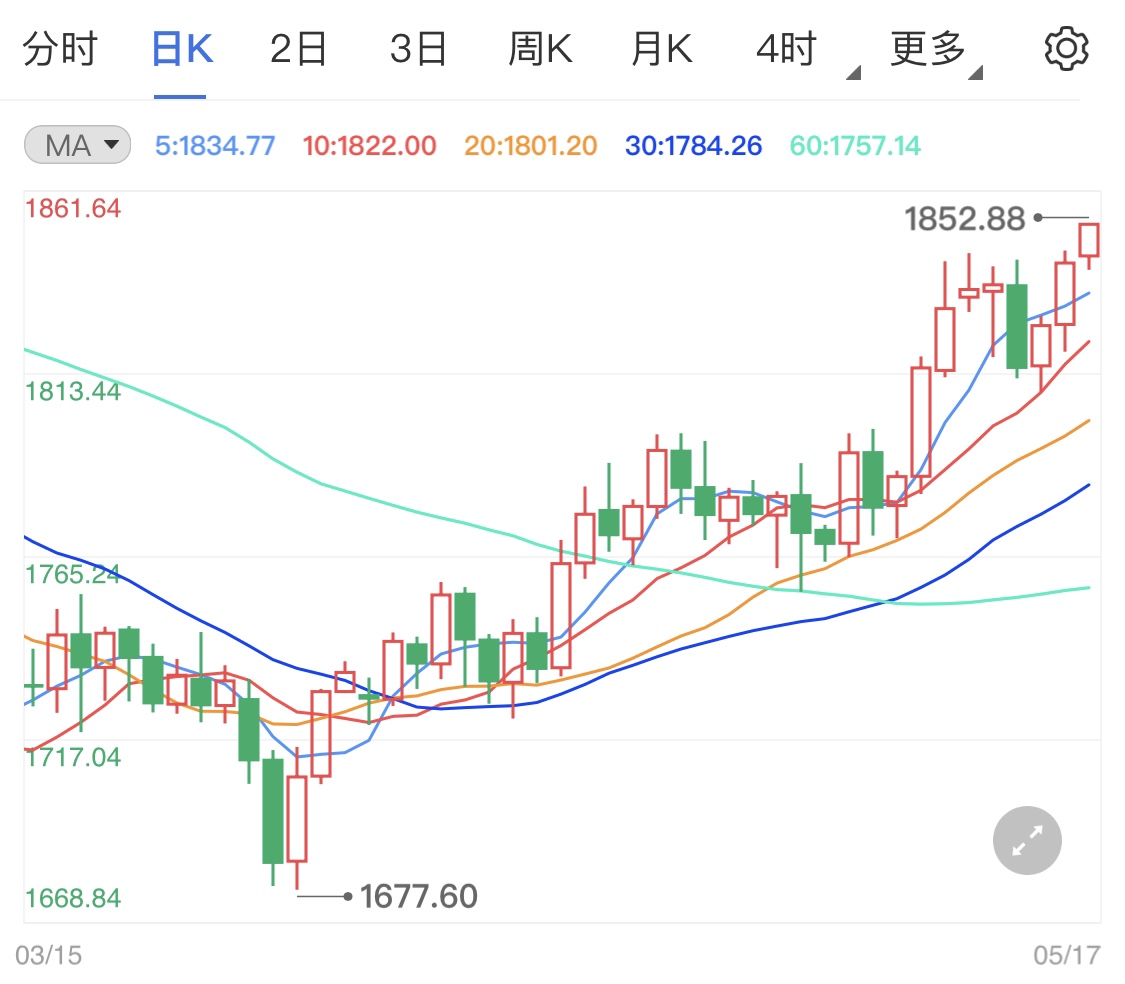Click the MA30 blue indicator value
The height and width of the screenshot is (984, 1125).
pos(692,144)
